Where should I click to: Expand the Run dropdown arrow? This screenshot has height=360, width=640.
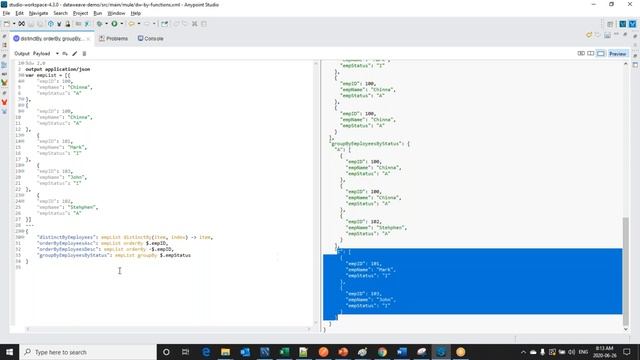(122, 24)
